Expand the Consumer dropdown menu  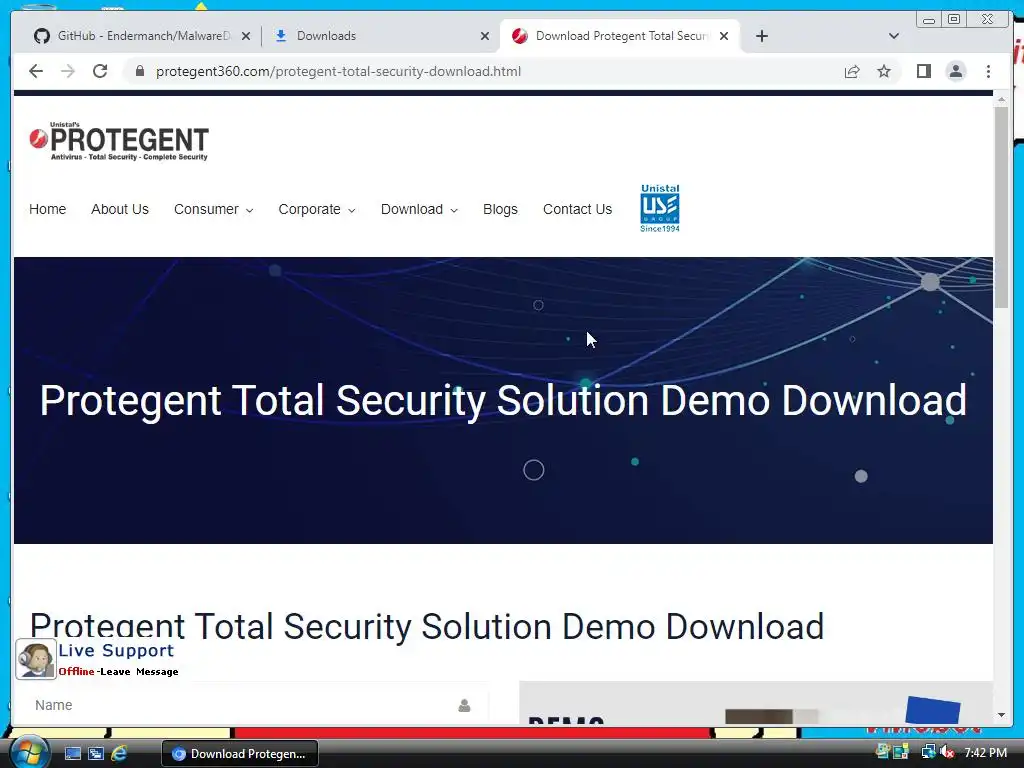pyautogui.click(x=214, y=209)
